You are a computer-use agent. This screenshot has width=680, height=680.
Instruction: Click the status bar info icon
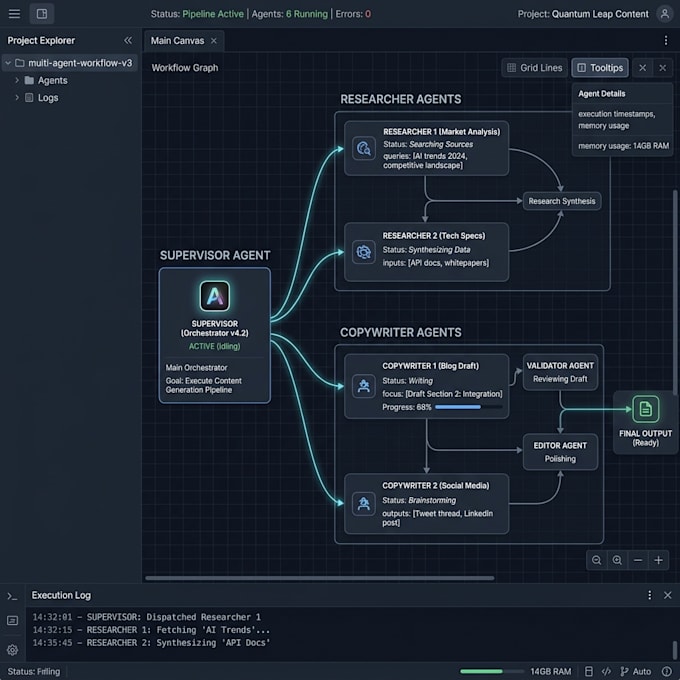click(x=667, y=671)
